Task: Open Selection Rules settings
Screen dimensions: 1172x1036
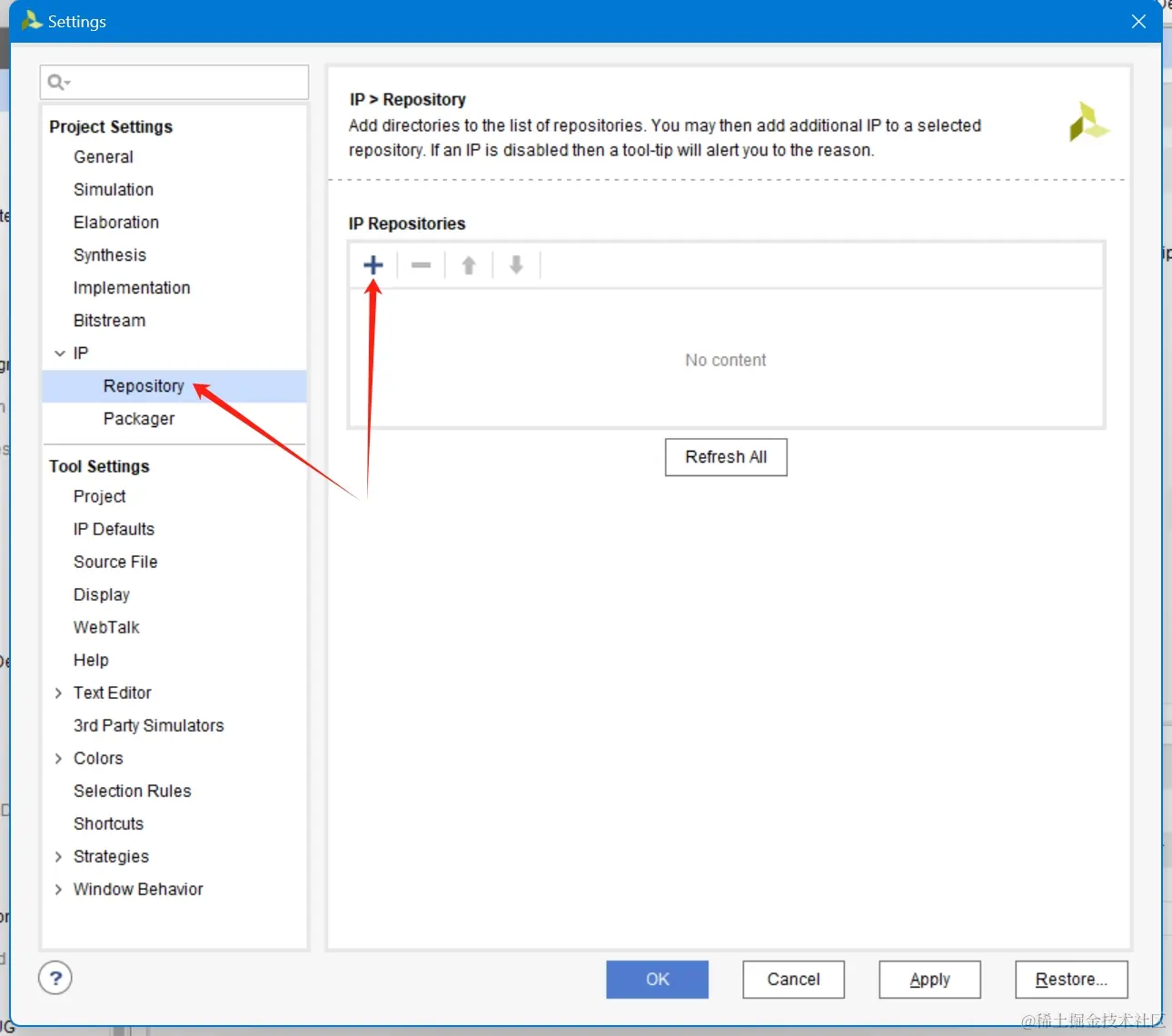Action: (133, 792)
